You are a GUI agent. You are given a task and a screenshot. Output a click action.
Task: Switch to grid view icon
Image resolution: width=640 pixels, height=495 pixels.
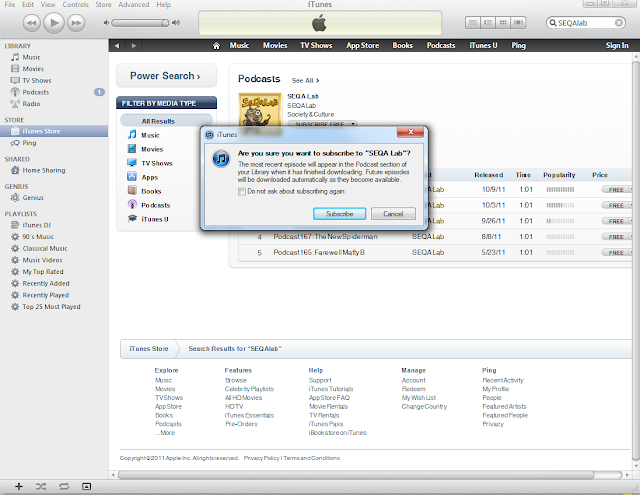tap(503, 23)
